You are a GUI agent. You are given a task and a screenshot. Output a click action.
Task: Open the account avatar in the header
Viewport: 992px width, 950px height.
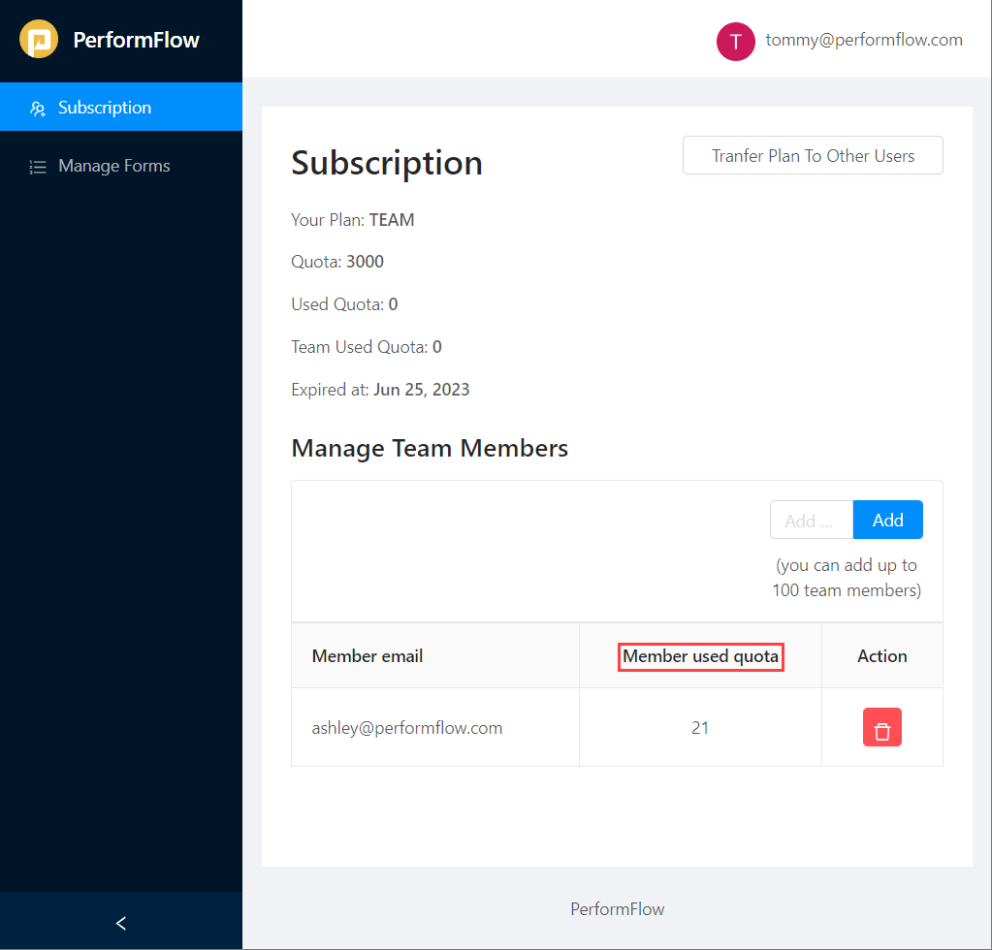735,40
